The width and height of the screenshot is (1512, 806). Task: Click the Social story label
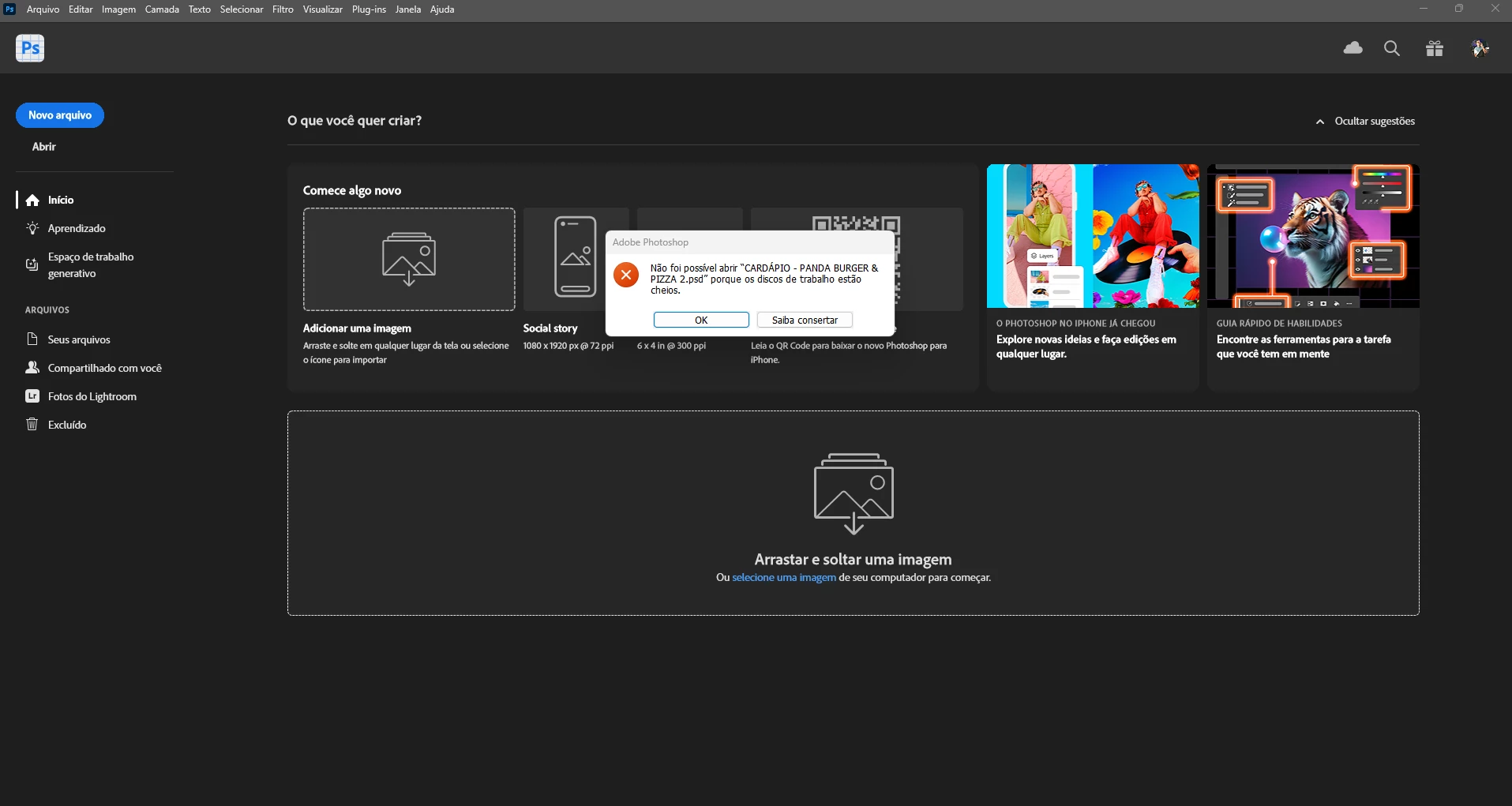coord(550,328)
